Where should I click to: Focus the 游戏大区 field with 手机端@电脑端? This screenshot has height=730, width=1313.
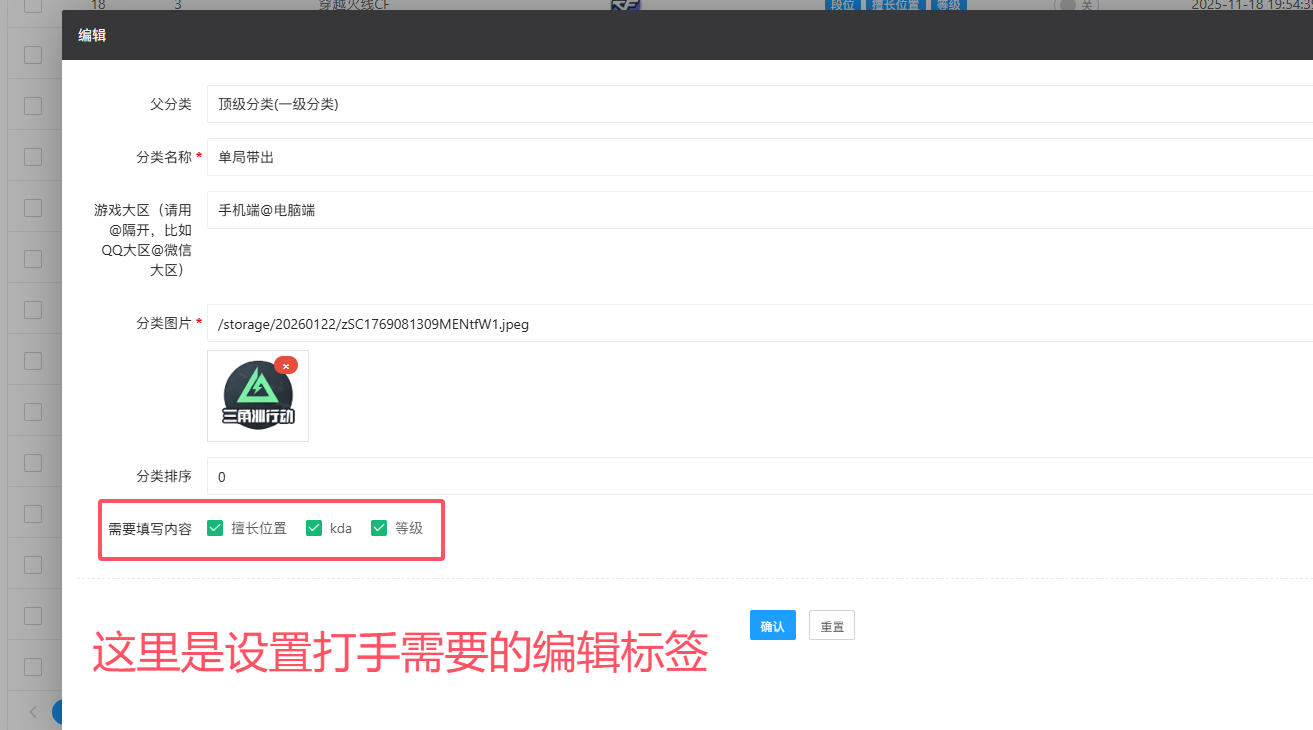point(760,210)
